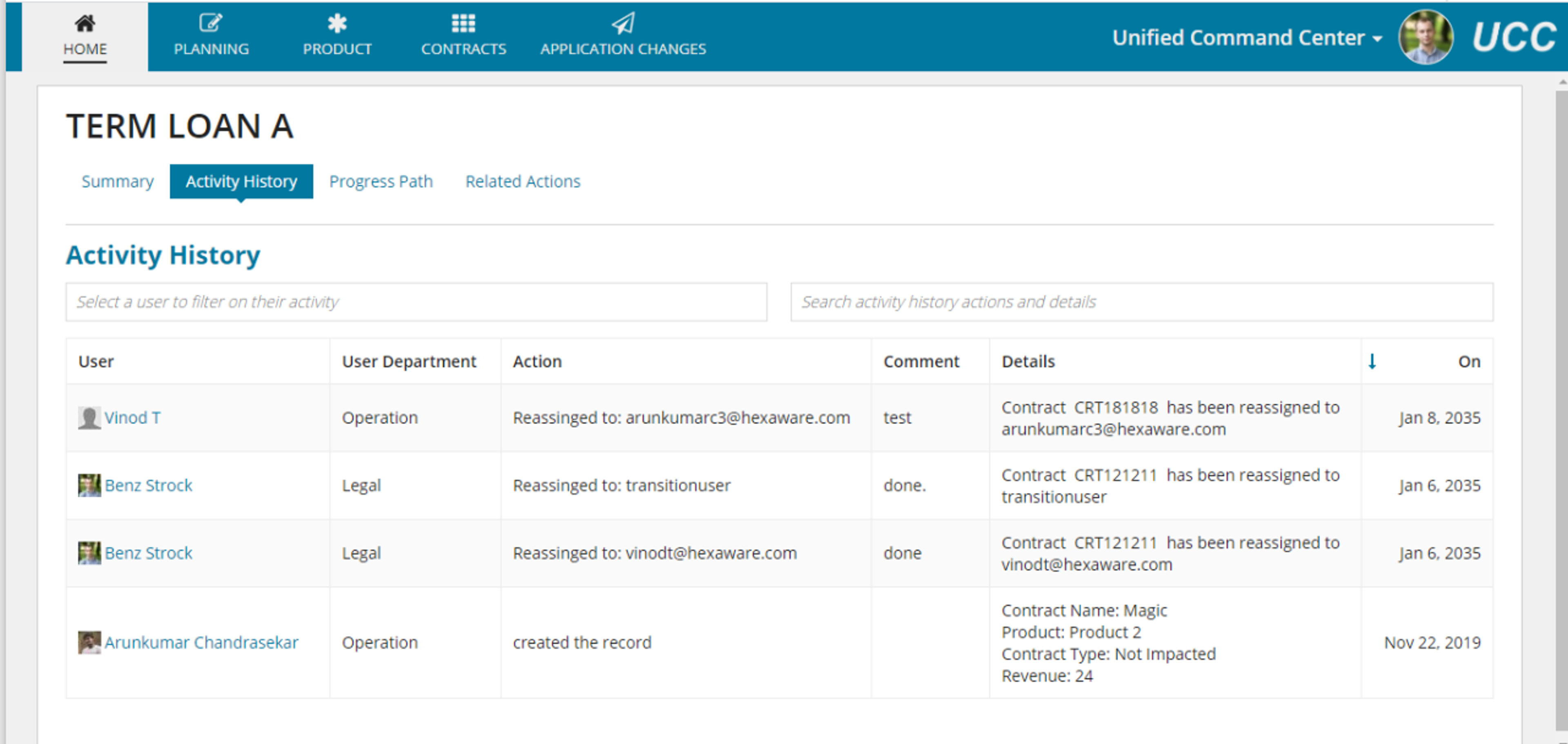The width and height of the screenshot is (1568, 744).
Task: Click the CONTRACTS menu label
Action: click(x=463, y=49)
